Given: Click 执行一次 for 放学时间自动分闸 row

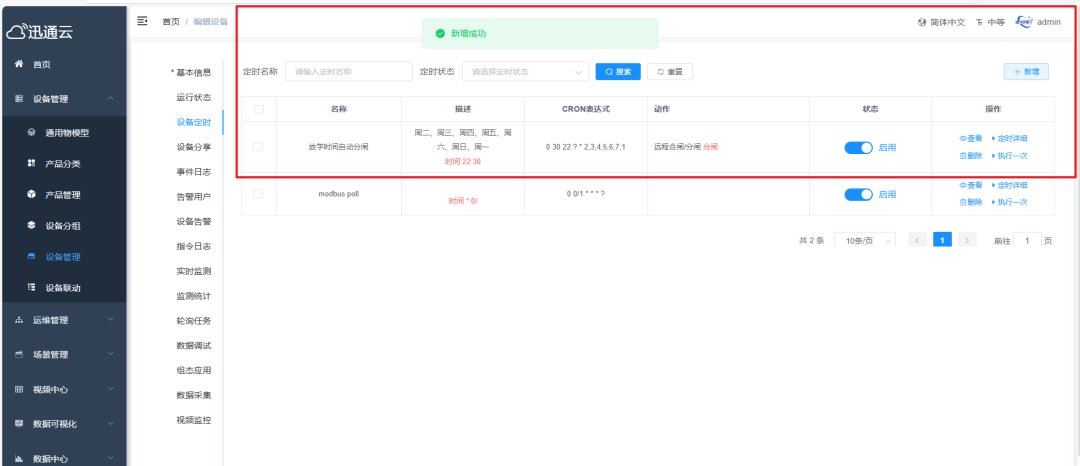Looking at the screenshot, I should pos(1009,156).
